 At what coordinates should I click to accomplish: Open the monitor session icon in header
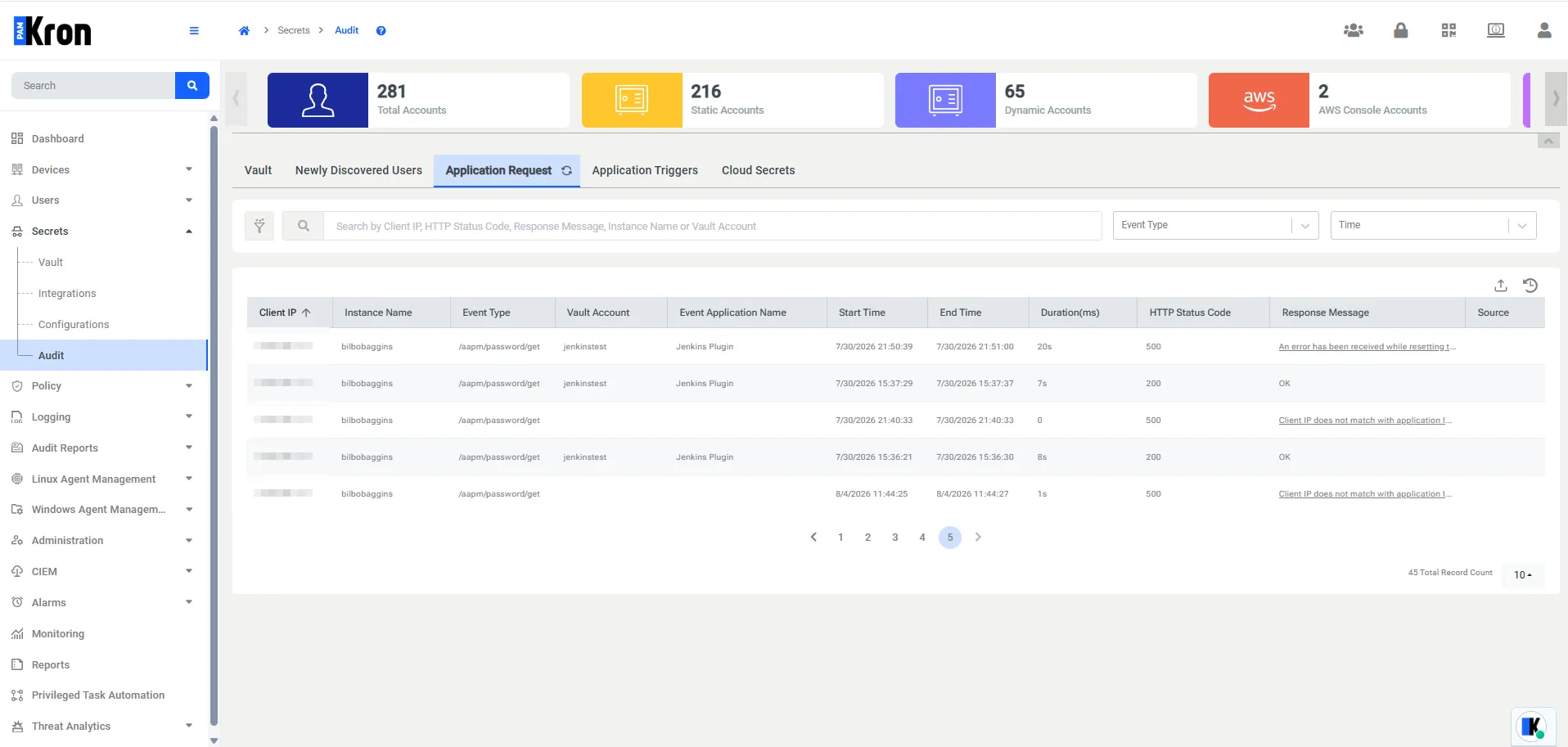click(x=1496, y=30)
